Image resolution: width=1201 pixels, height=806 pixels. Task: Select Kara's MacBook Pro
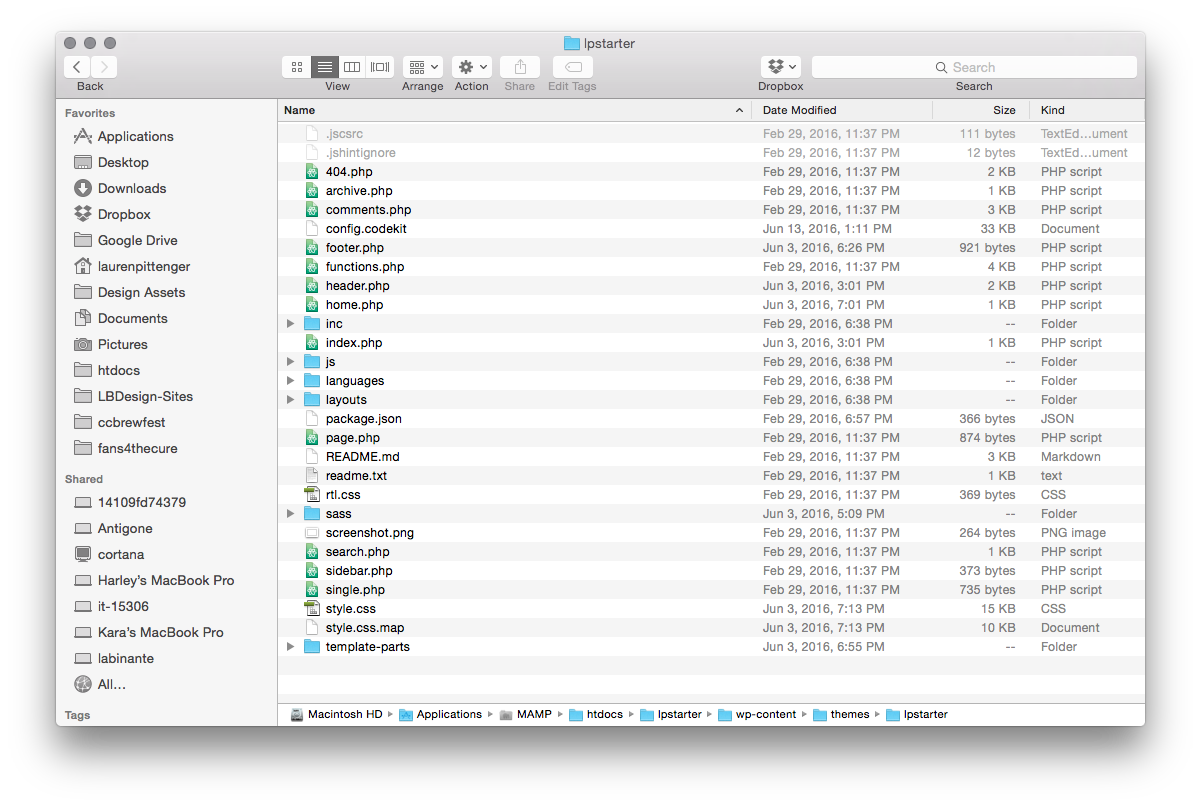(x=160, y=632)
